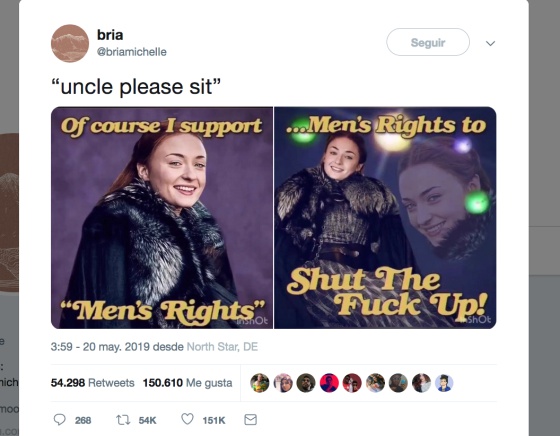Click the 268 reply count
Viewport: 560px width, 436px height.
pyautogui.click(x=83, y=420)
